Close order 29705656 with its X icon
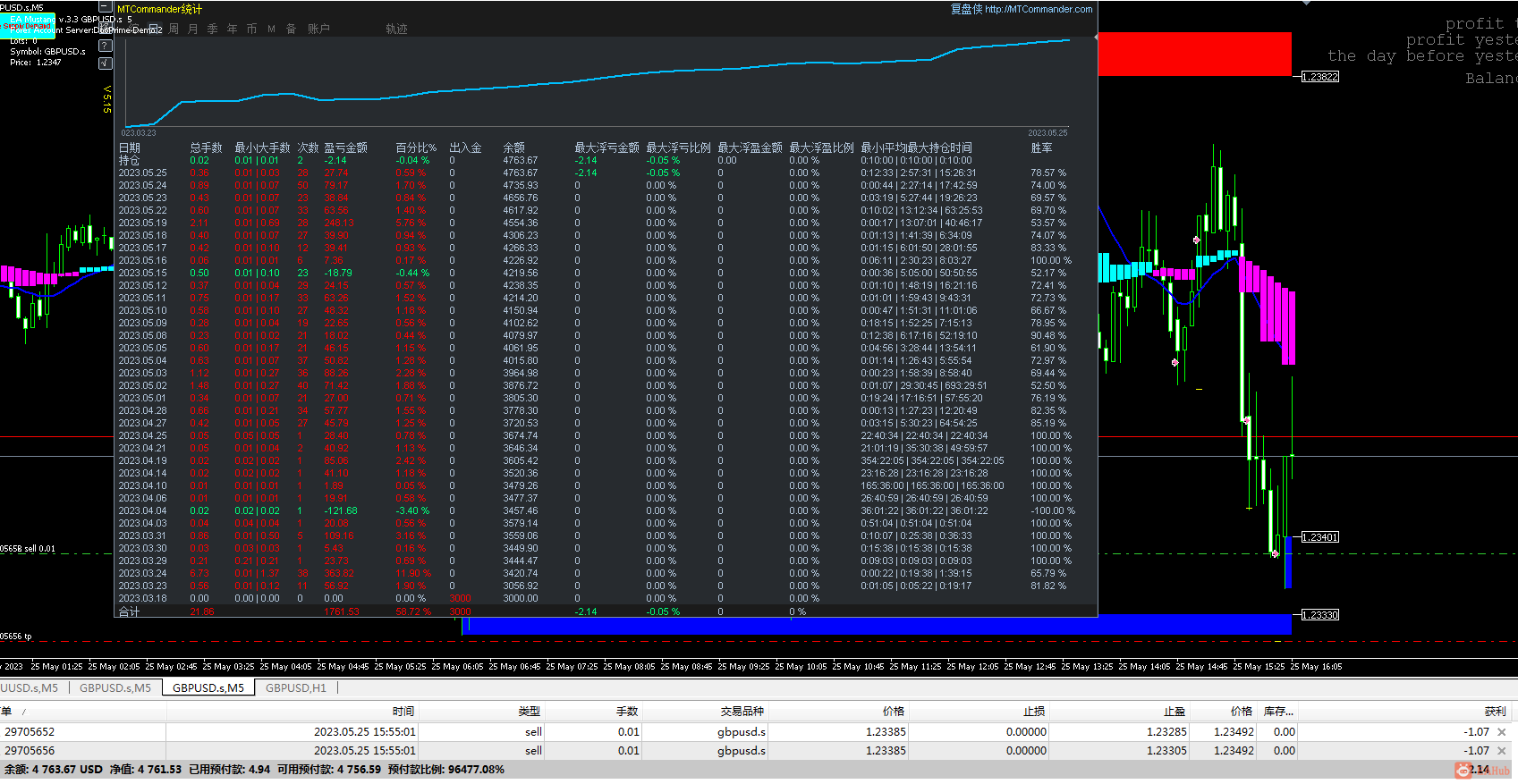 tap(1502, 751)
